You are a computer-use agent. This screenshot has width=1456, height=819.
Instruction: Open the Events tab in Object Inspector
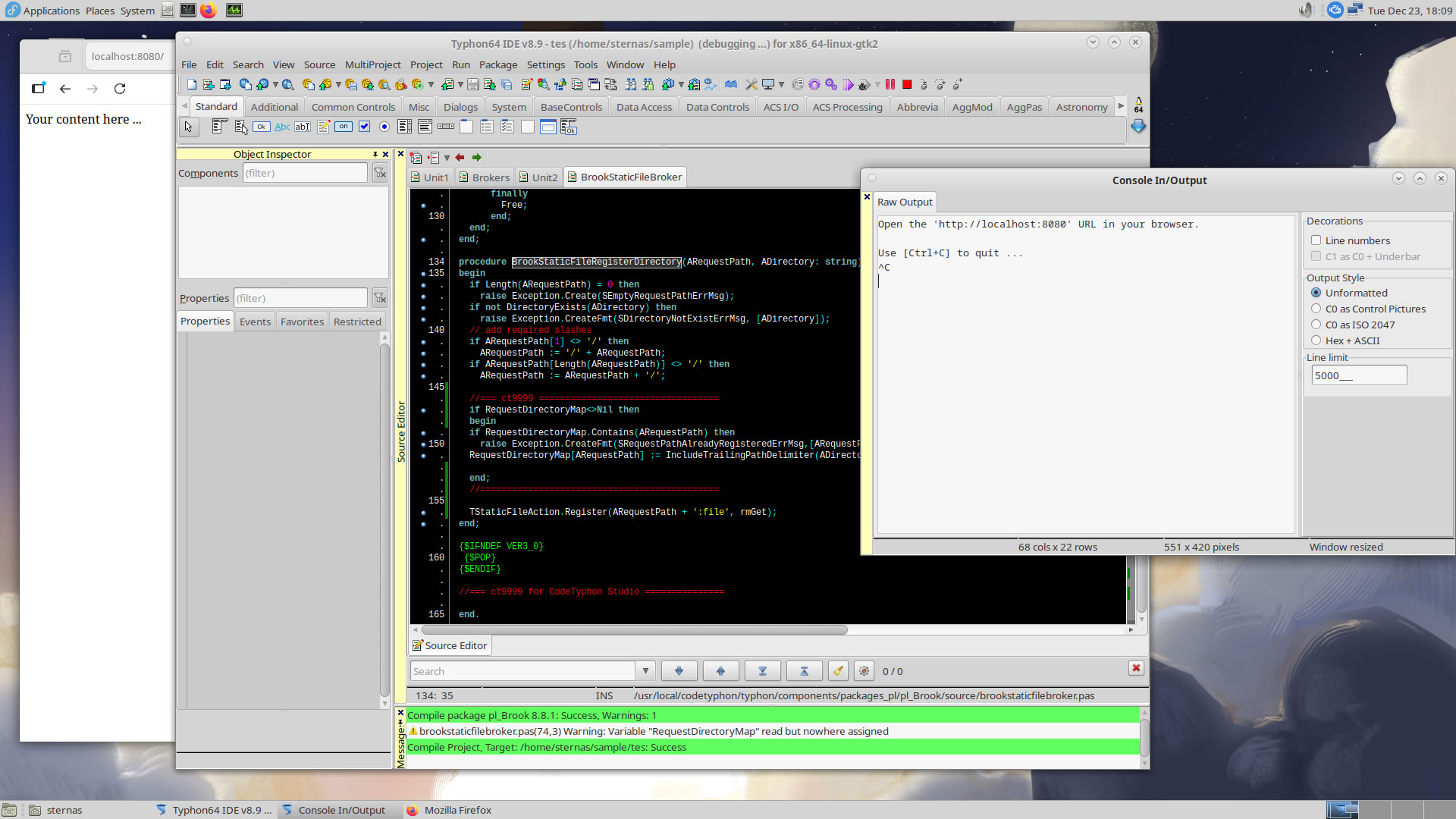tap(255, 322)
